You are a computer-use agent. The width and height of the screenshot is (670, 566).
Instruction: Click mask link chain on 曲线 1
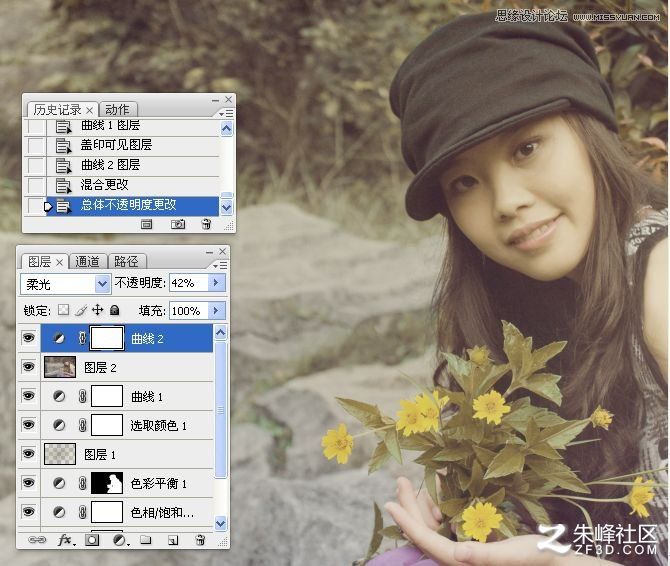[x=82, y=396]
